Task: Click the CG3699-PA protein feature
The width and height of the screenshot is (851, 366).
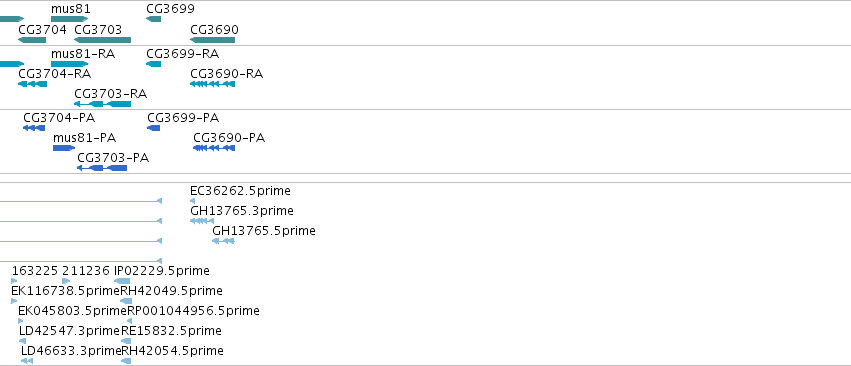Action: (x=154, y=128)
